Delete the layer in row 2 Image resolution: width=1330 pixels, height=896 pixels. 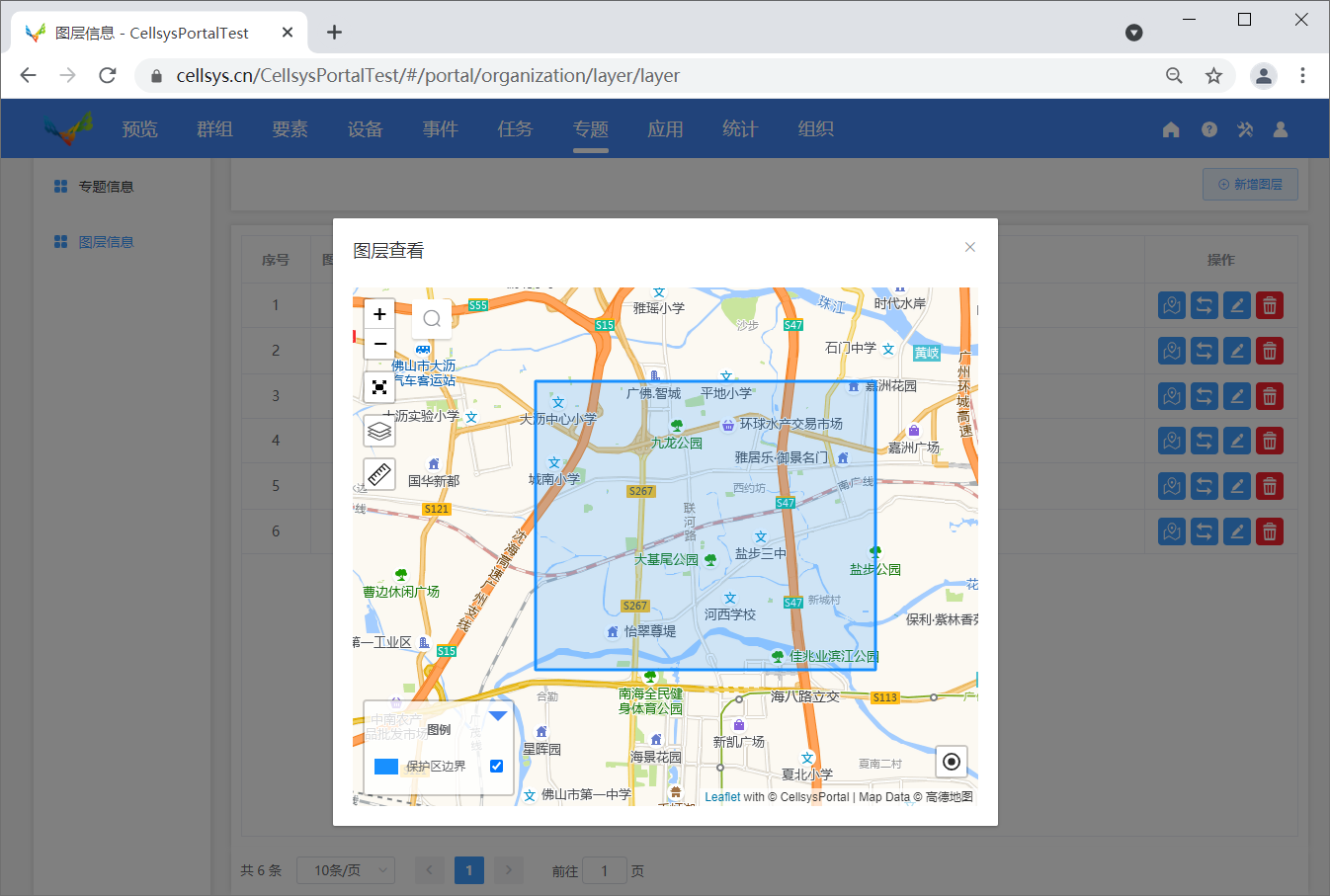click(x=1270, y=351)
